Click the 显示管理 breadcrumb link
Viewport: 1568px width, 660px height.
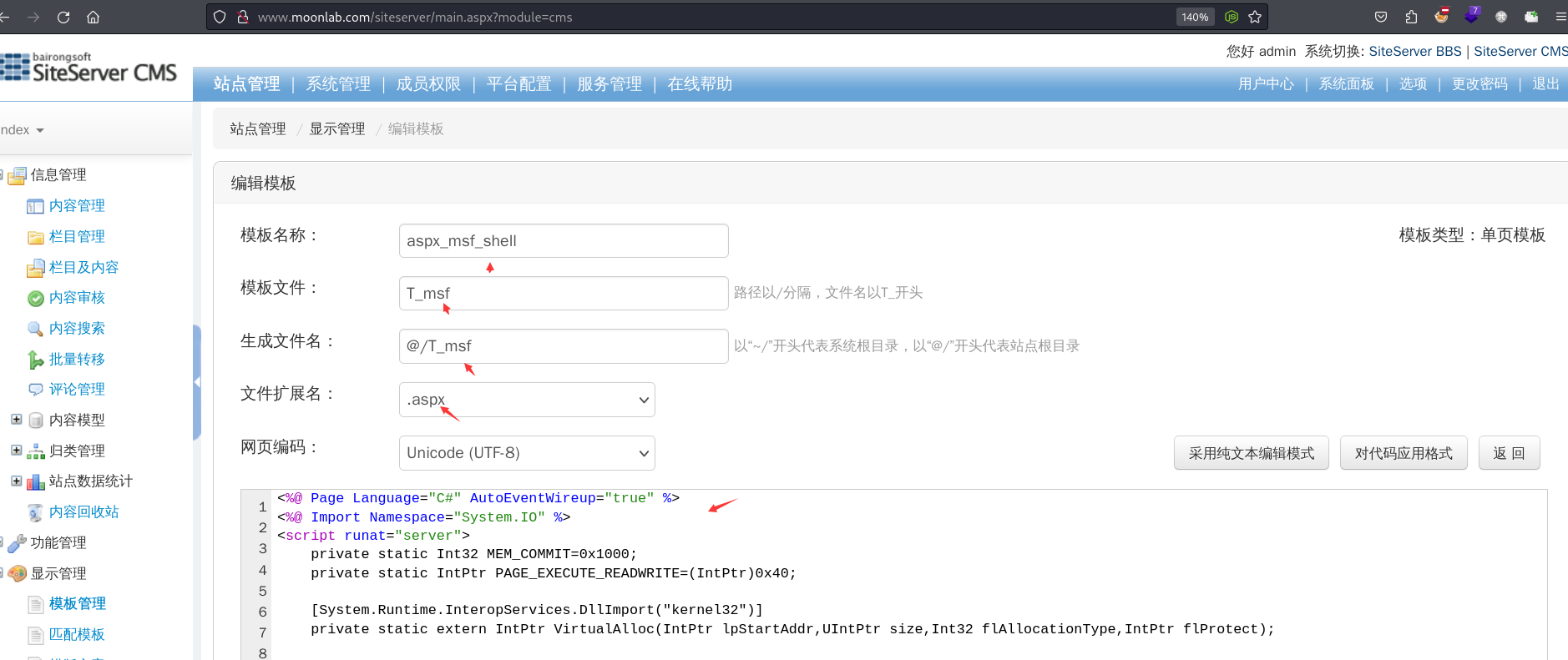pos(337,129)
